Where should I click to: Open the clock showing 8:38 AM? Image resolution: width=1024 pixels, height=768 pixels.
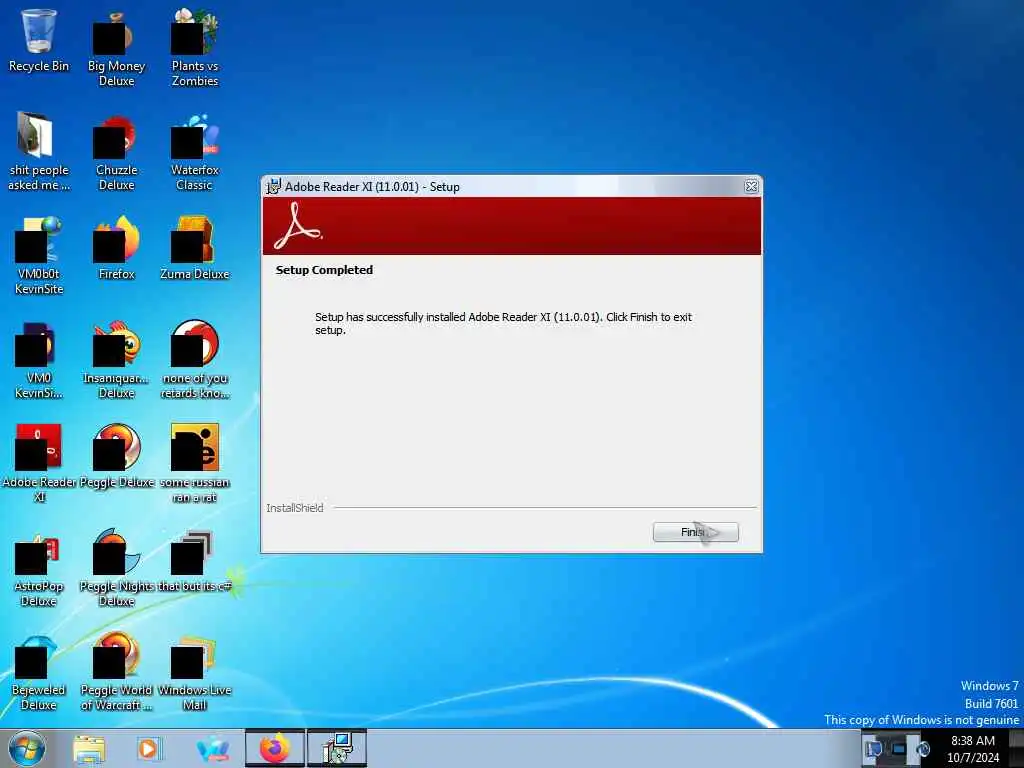click(972, 749)
